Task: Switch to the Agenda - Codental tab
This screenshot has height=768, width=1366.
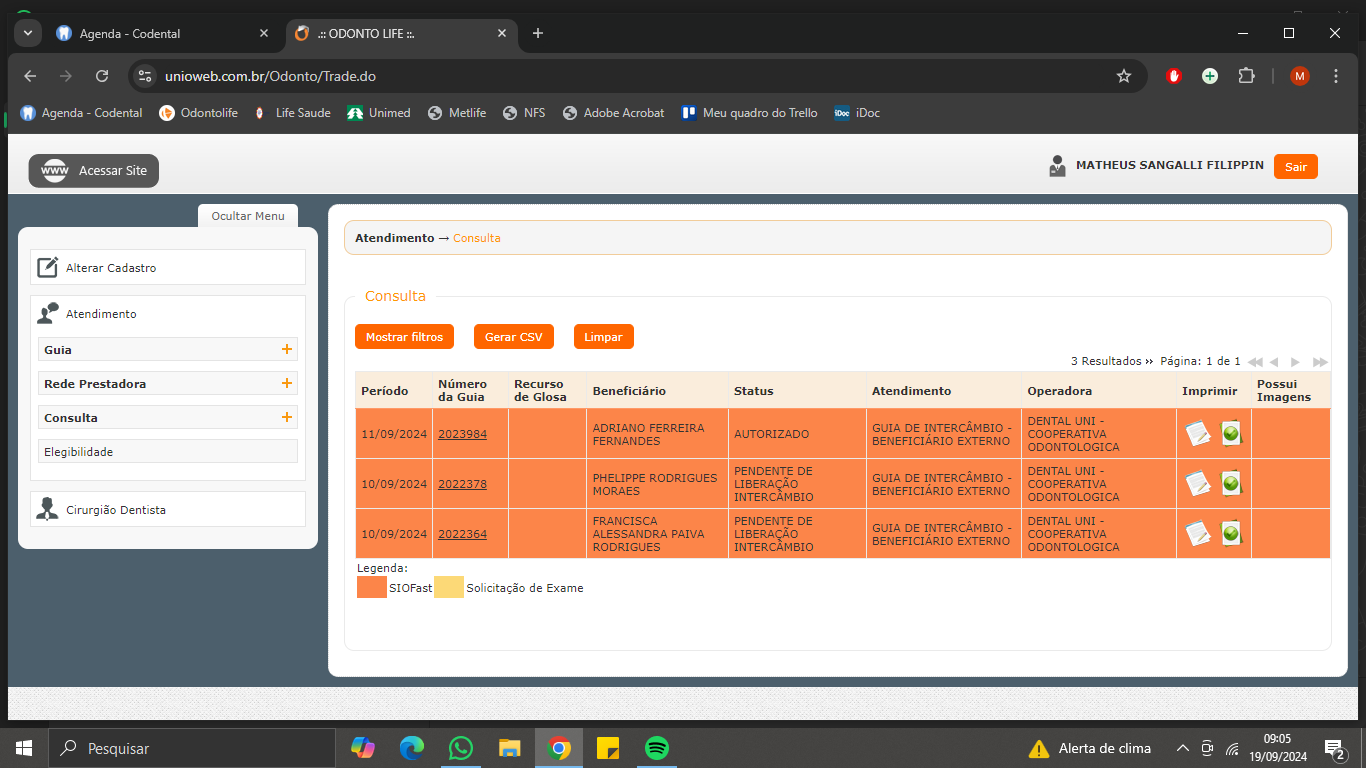Action: point(130,33)
